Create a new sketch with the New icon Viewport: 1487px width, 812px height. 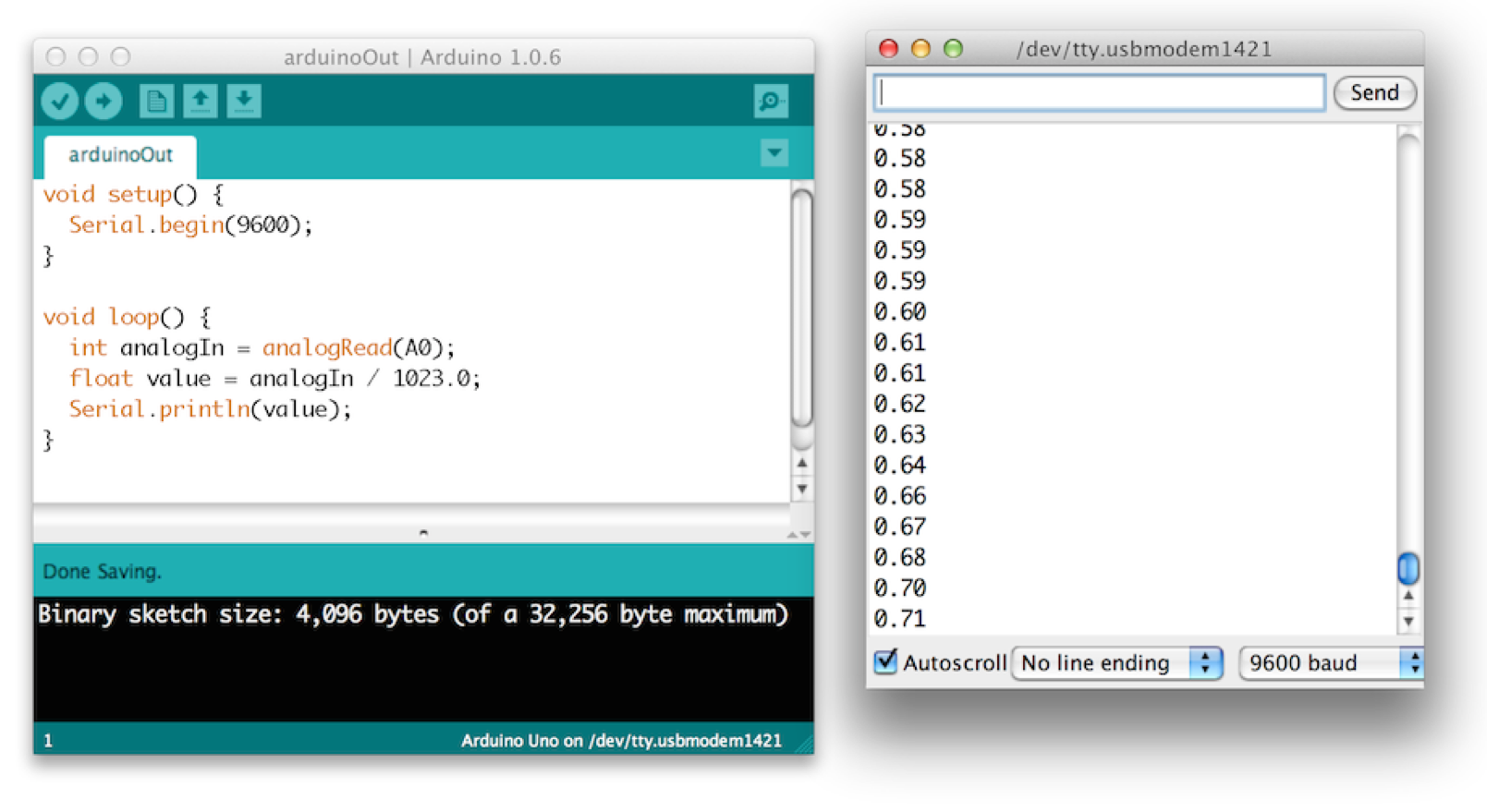(156, 101)
